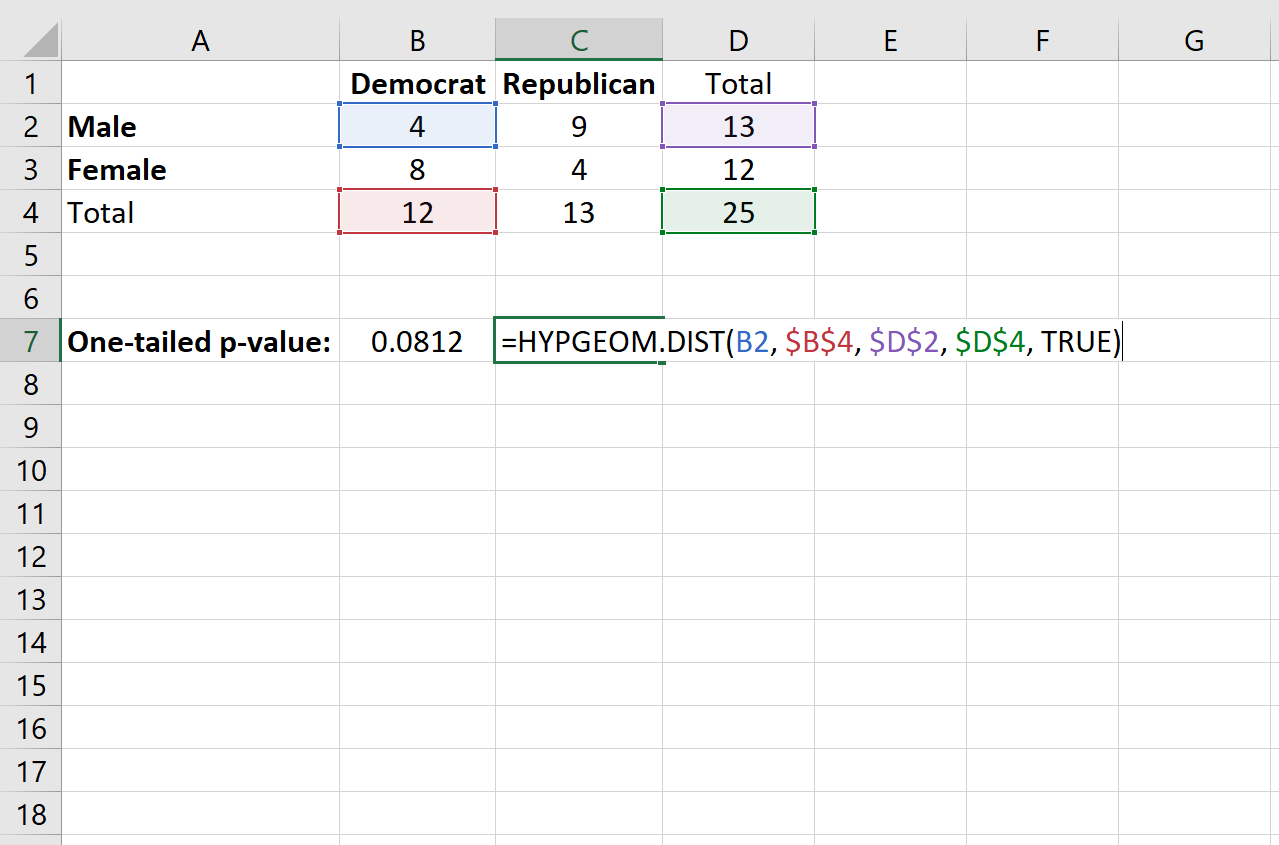This screenshot has width=1279, height=845.
Task: Click the Democrat header cell
Action: coord(418,84)
